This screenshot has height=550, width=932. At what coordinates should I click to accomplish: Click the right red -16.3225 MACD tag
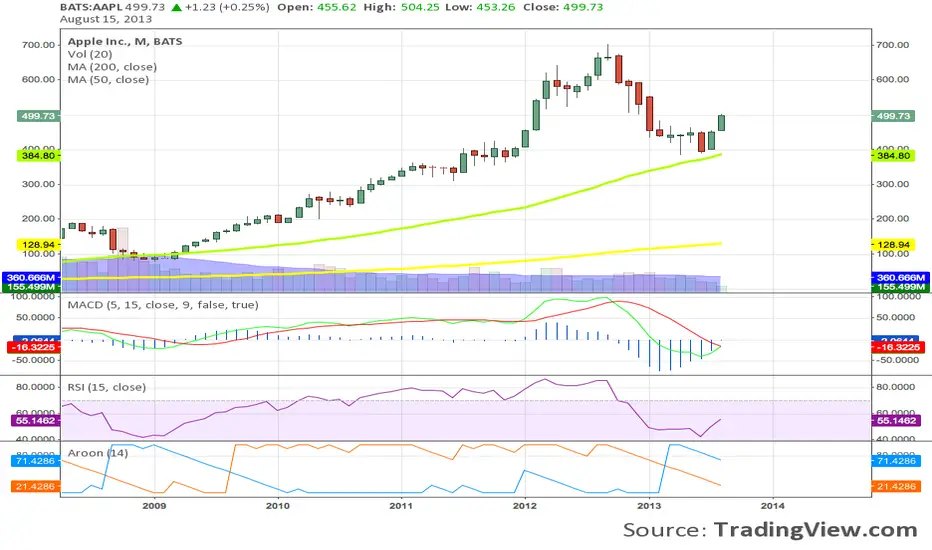point(898,347)
